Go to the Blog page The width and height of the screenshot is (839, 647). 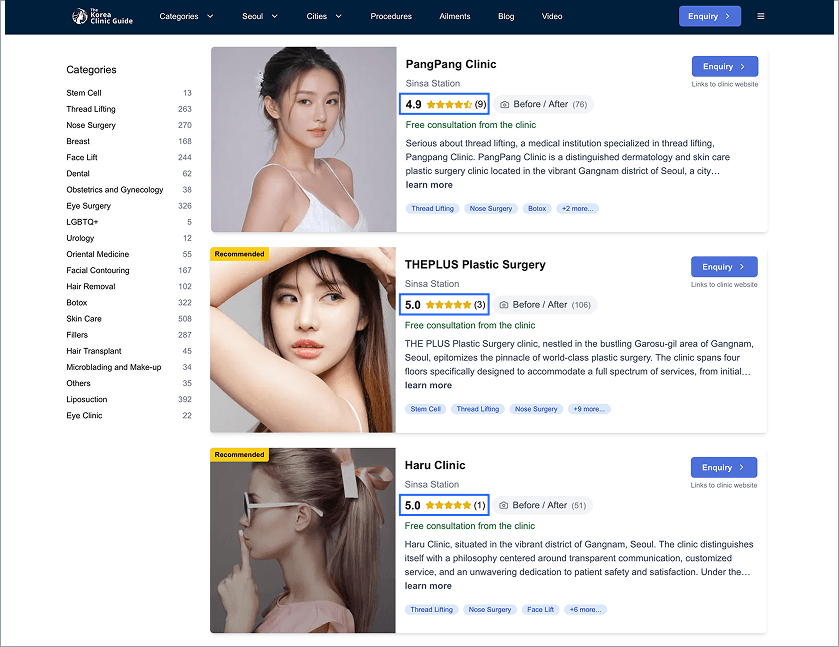[506, 16]
